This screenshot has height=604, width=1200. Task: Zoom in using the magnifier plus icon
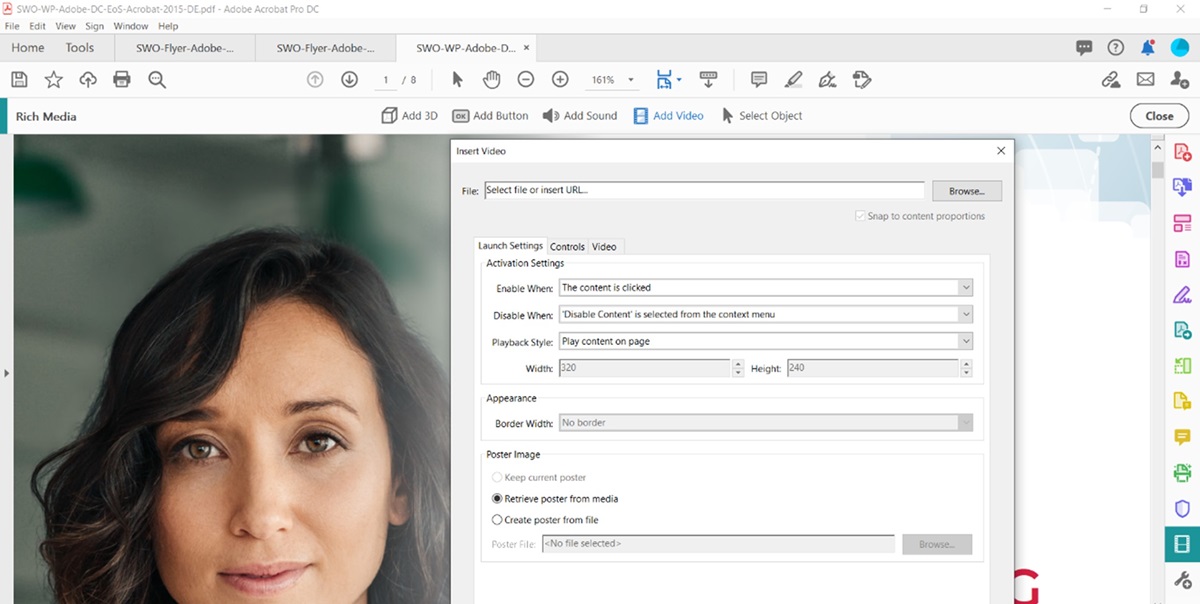[x=560, y=78]
